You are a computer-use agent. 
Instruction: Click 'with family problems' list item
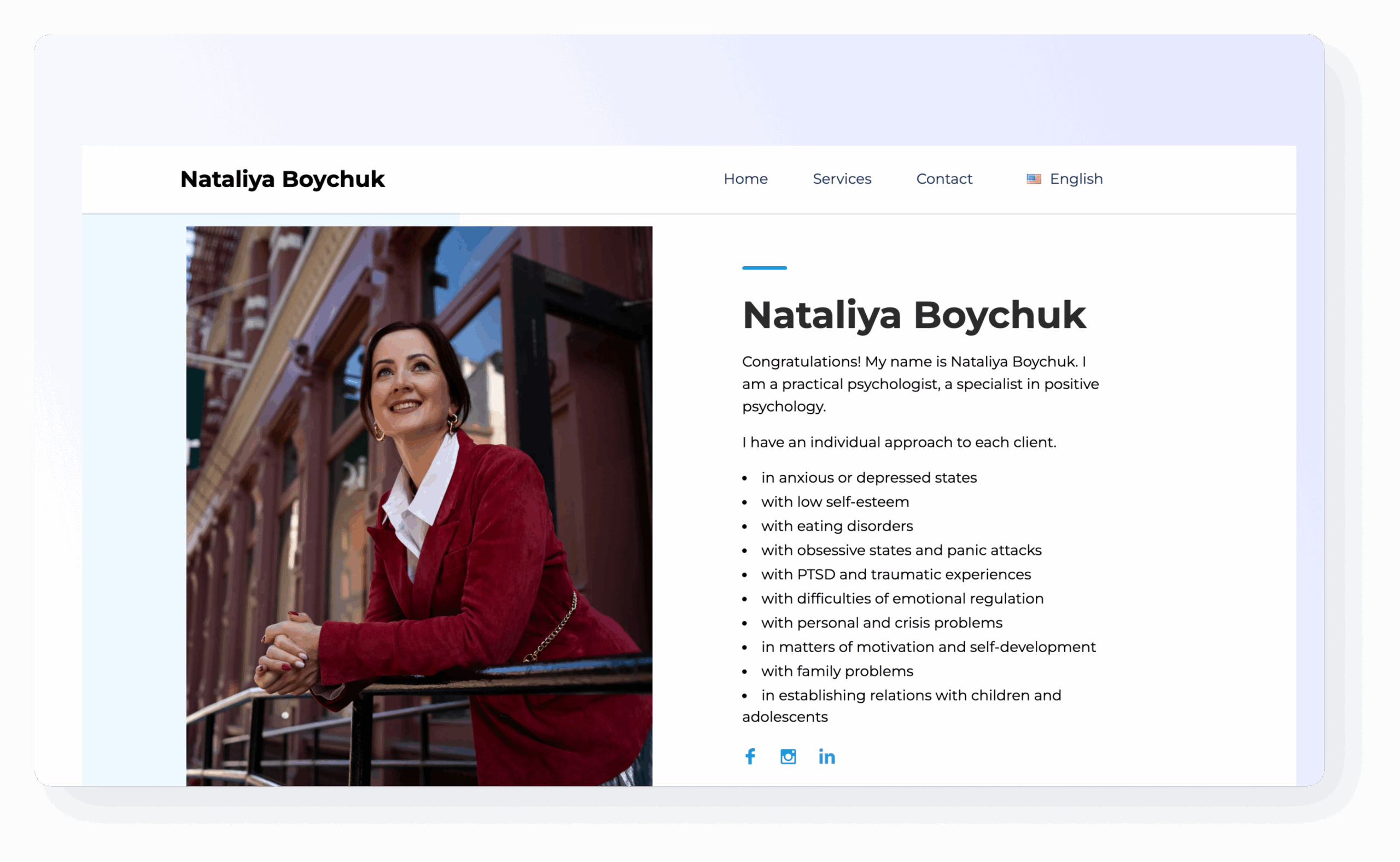837,672
